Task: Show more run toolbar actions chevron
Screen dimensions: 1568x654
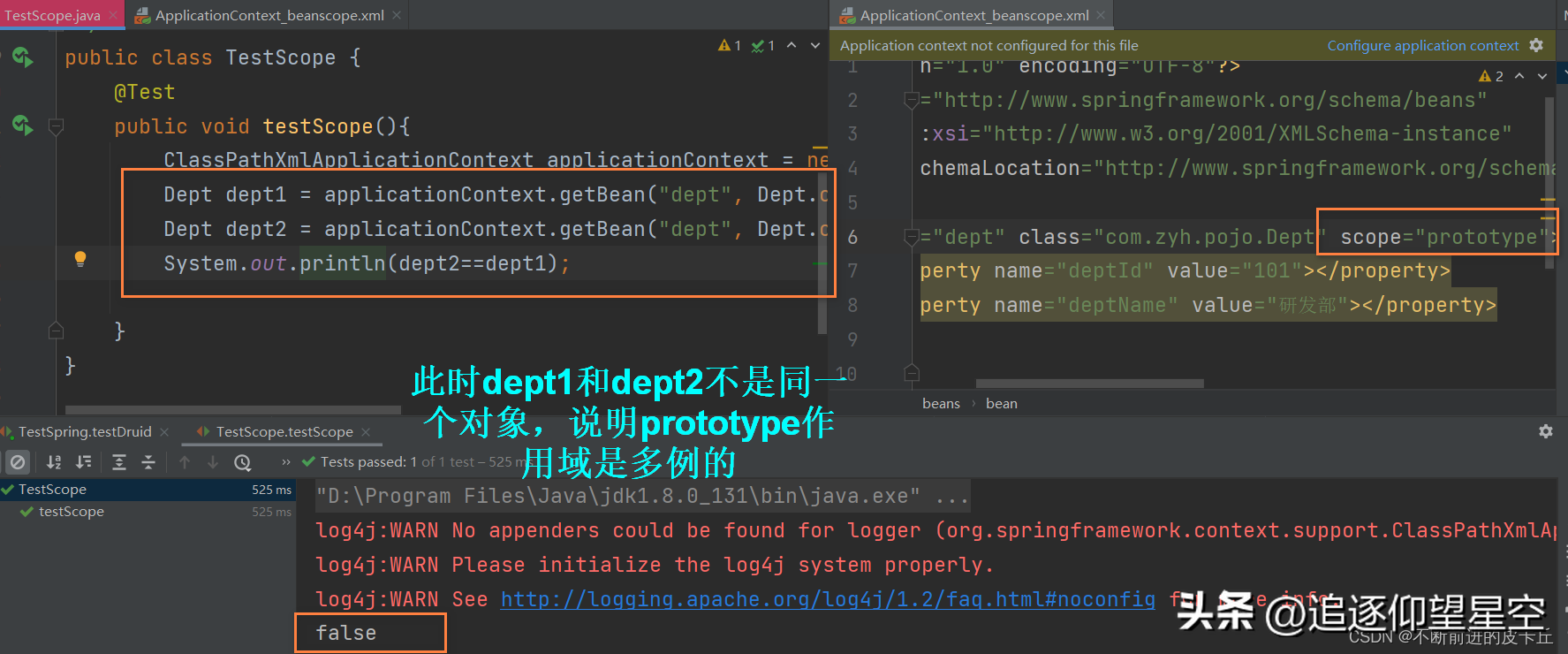Action: (286, 461)
